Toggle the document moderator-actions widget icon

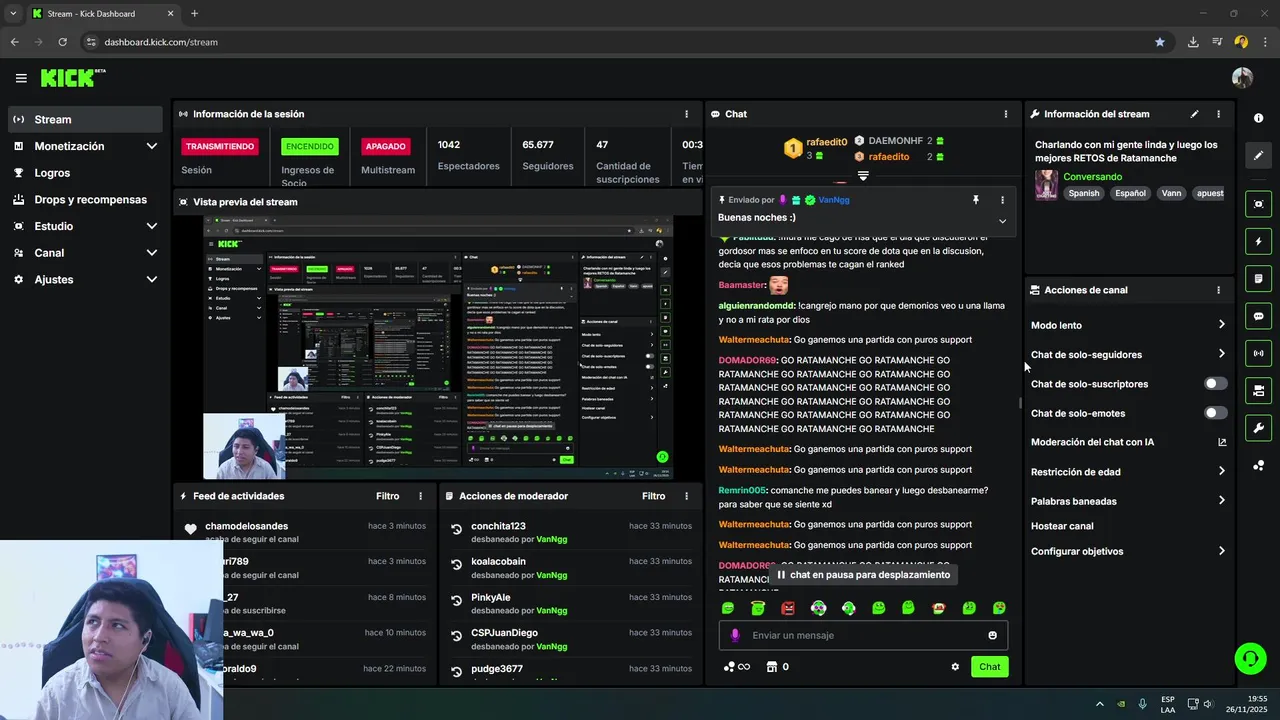pos(1258,278)
